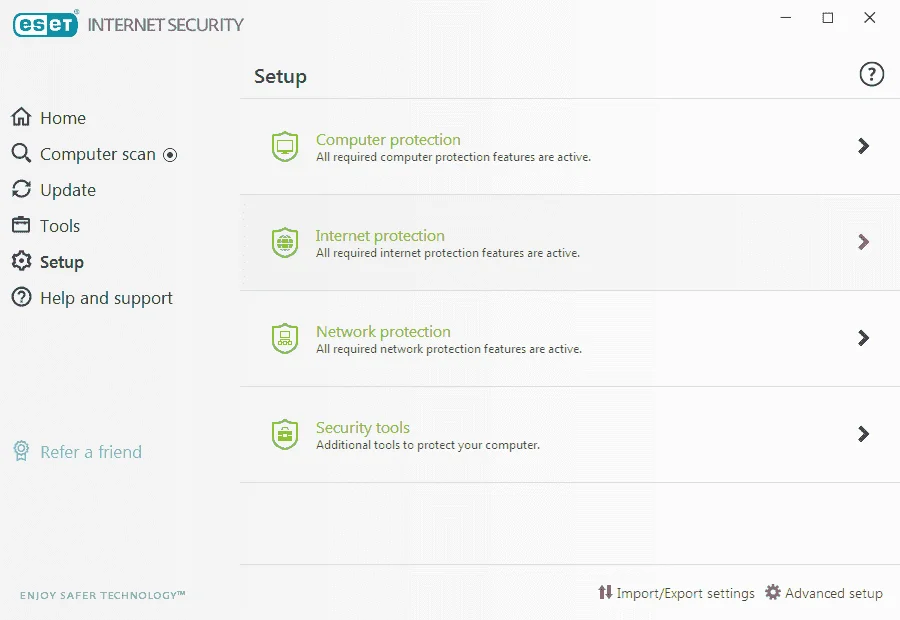900x620 pixels.
Task: Click the Advanced setup gear icon
Action: pos(773,592)
